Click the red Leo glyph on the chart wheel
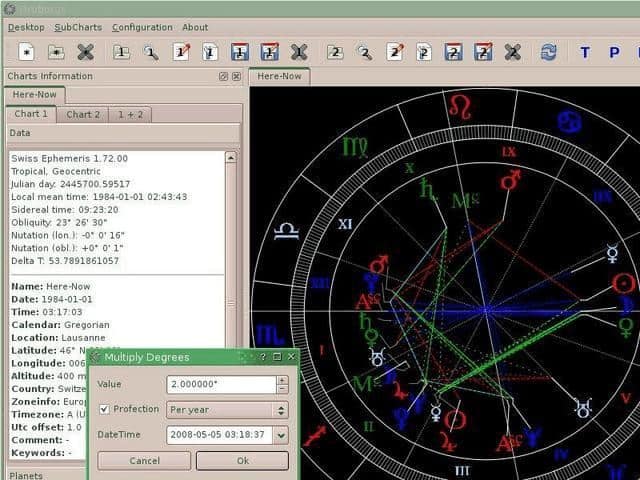The image size is (640, 480). [460, 107]
